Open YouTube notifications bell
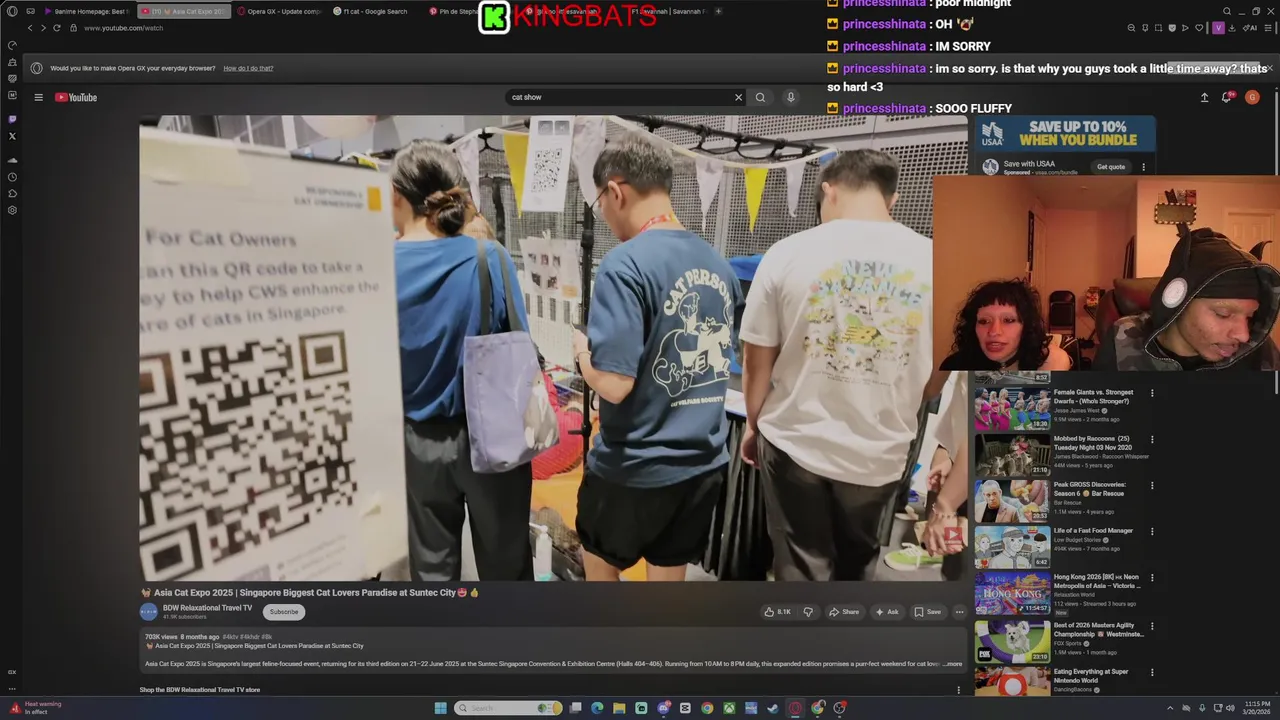Screen dimensions: 1280x720 (x=1227, y=97)
